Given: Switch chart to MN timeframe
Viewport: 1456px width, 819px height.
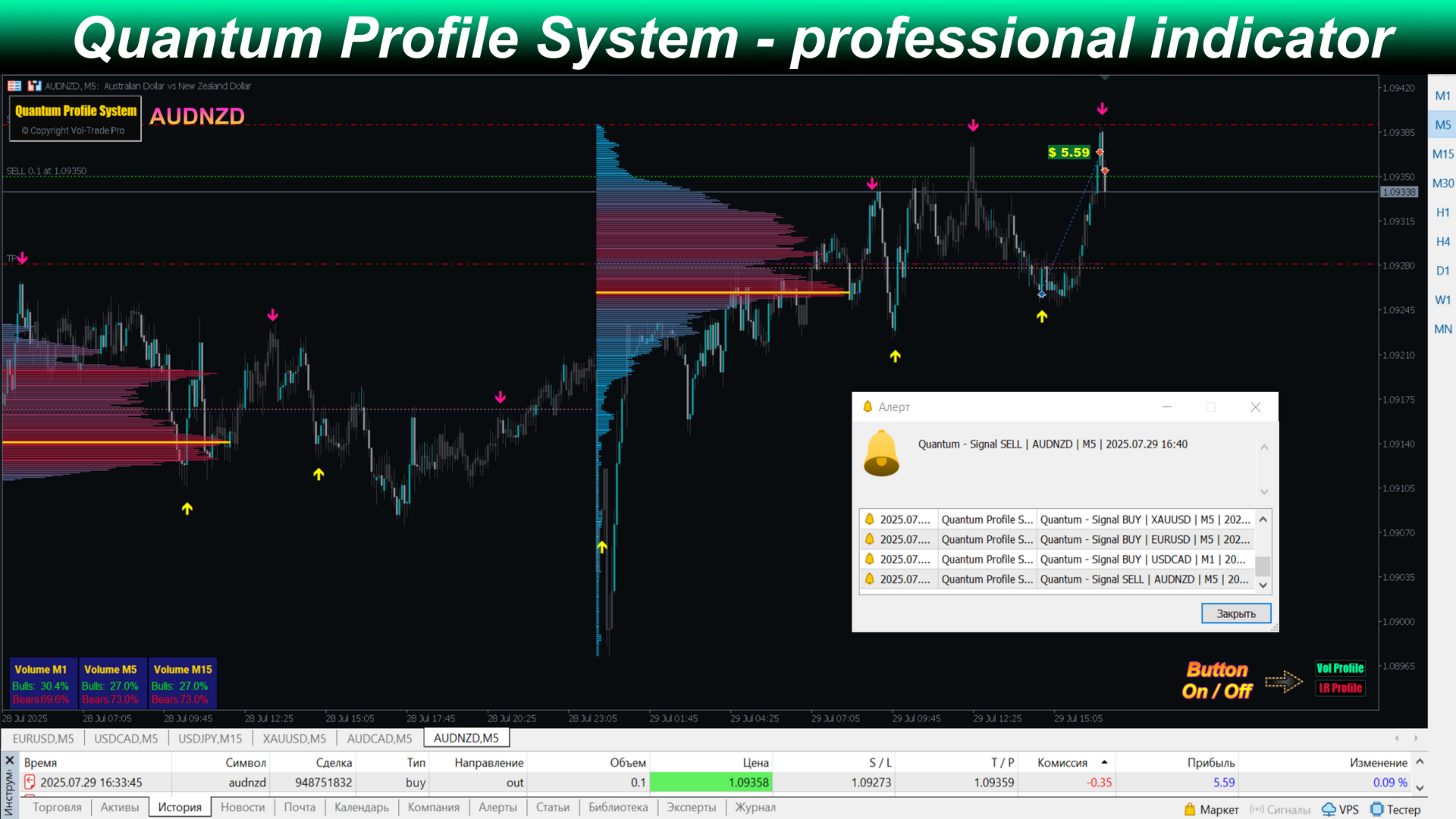Looking at the screenshot, I should (x=1442, y=329).
